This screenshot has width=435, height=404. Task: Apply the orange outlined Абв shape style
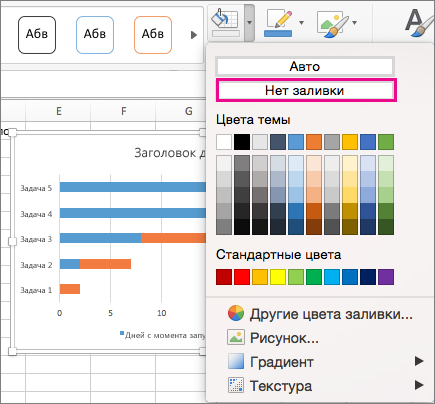(x=153, y=35)
